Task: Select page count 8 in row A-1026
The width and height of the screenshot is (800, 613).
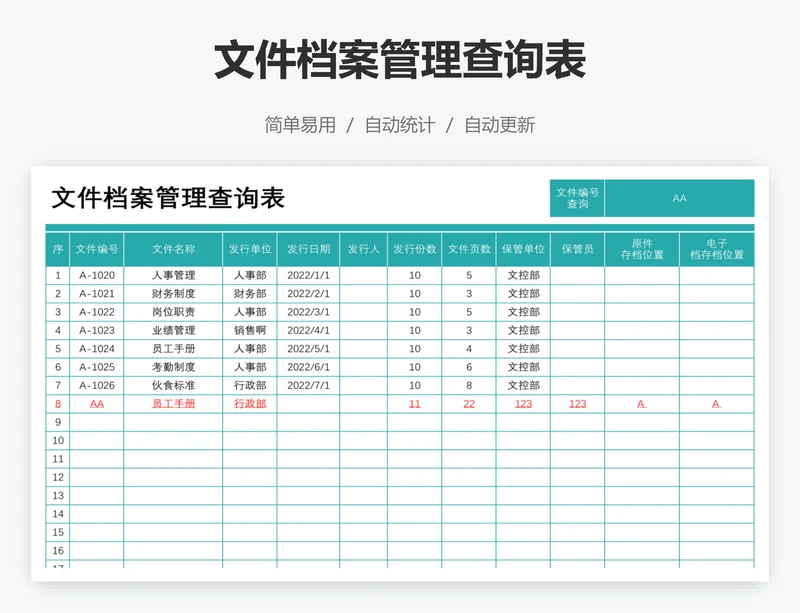Action: click(x=469, y=386)
